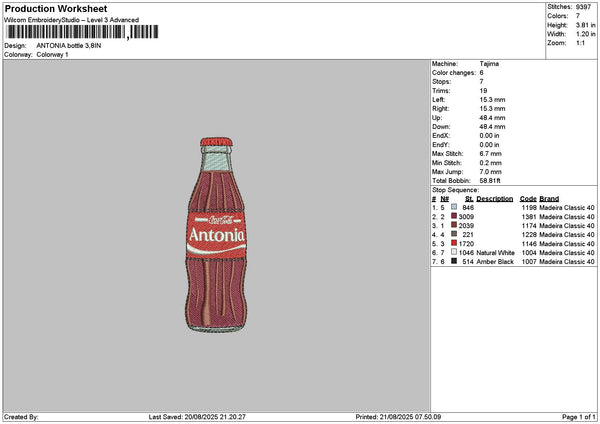This screenshot has height=424, width=600.
Task: Click the St. column header
Action: [469, 199]
